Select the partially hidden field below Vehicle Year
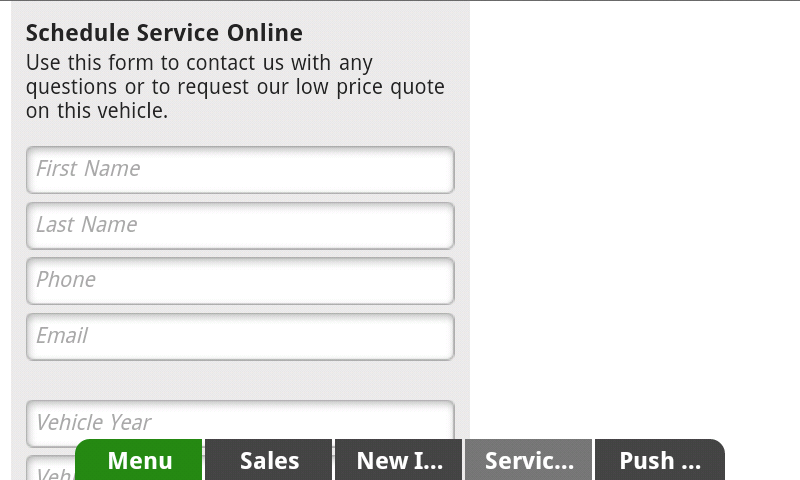Screen dimensions: 800x480 point(50,468)
